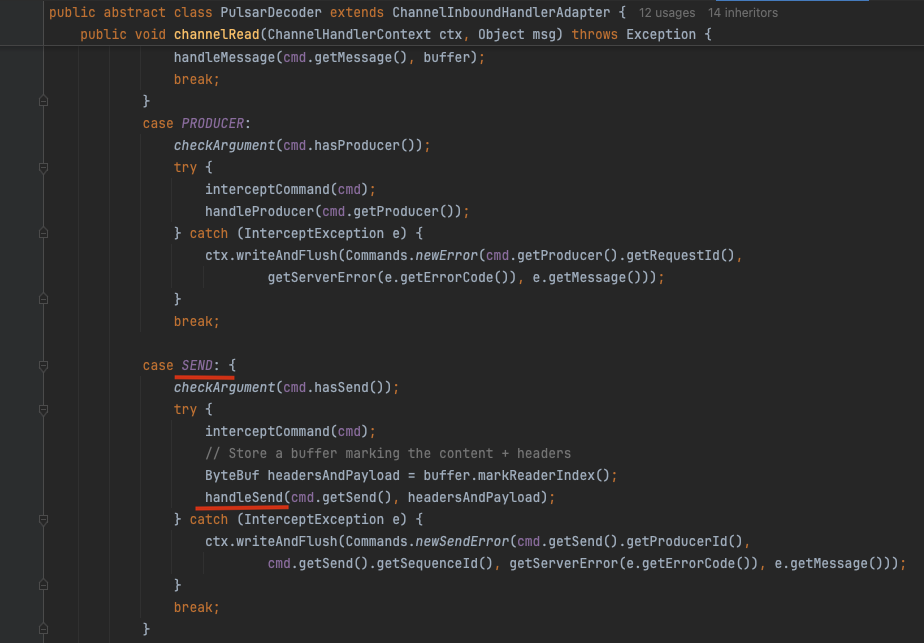Open the '12 usages' inlay hint
The image size is (924, 643).
(x=666, y=12)
